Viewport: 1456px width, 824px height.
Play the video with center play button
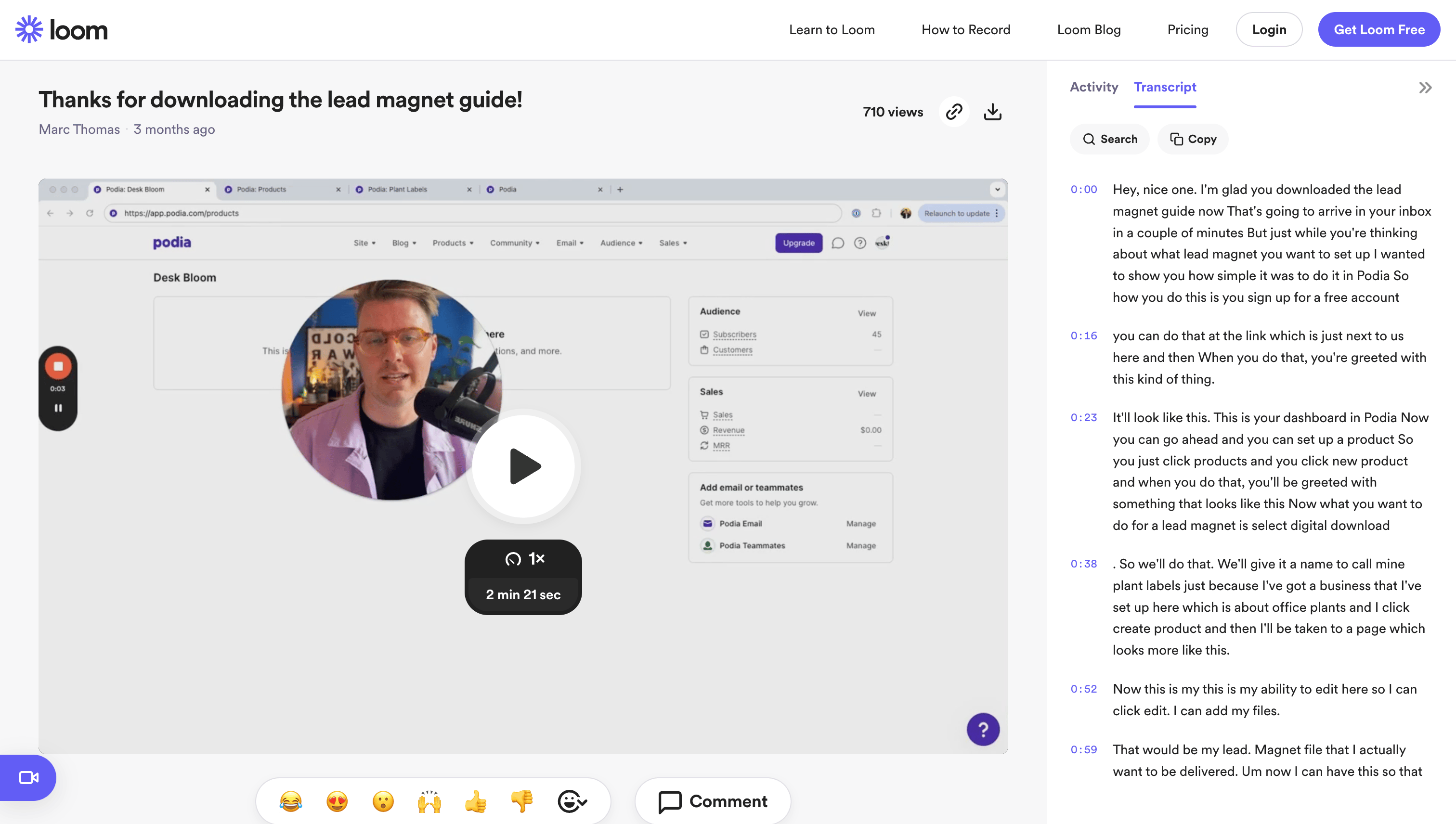click(524, 466)
